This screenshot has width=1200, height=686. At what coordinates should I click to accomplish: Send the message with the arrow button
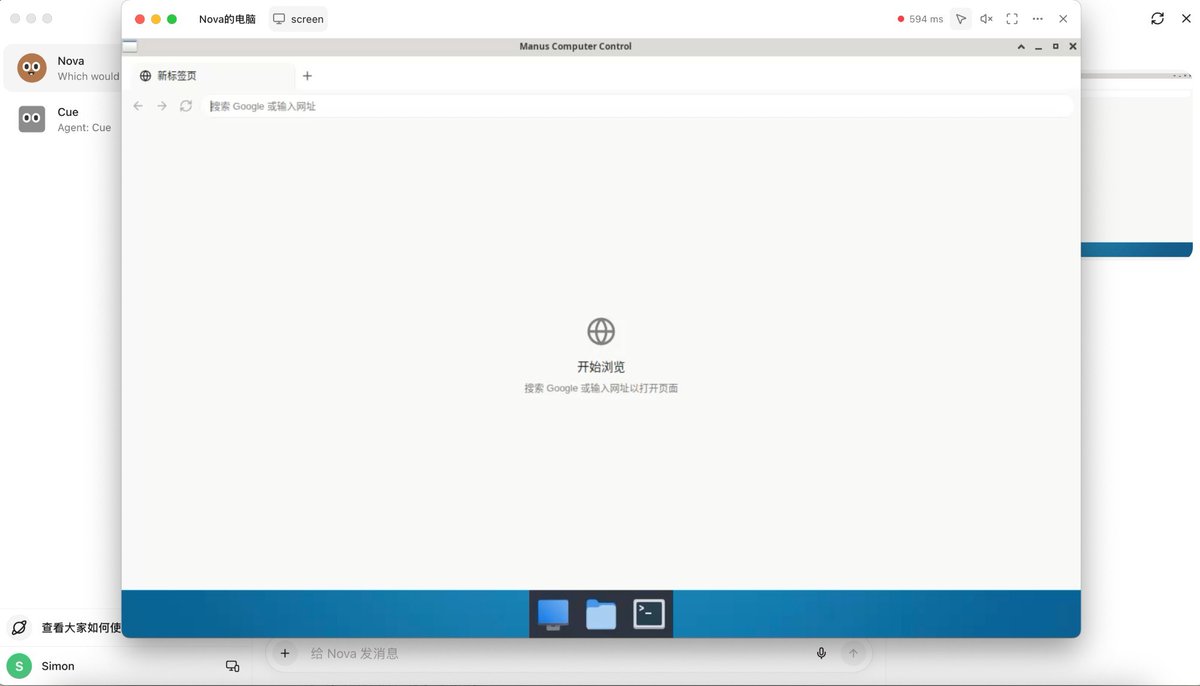click(853, 653)
